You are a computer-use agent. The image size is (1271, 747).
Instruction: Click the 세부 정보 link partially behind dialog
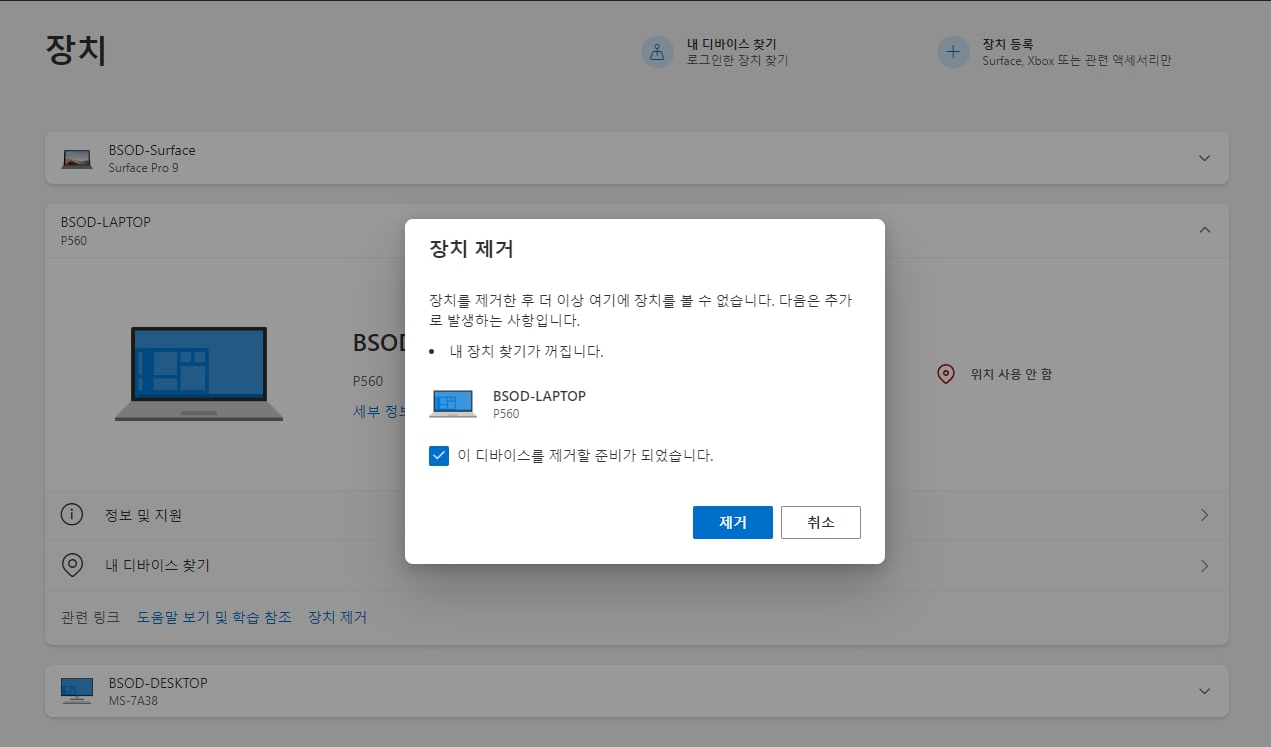click(379, 411)
